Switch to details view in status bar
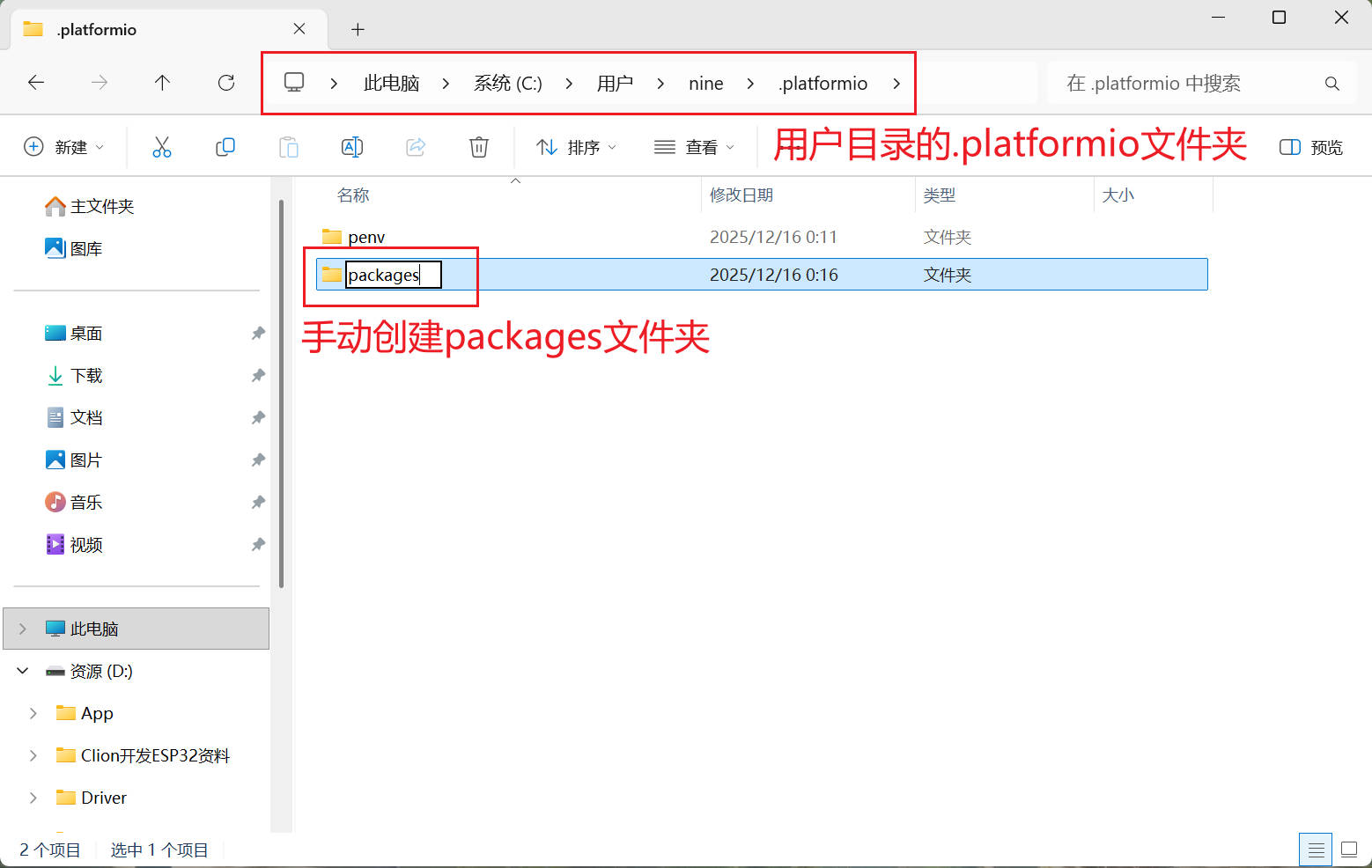 coord(1316,850)
